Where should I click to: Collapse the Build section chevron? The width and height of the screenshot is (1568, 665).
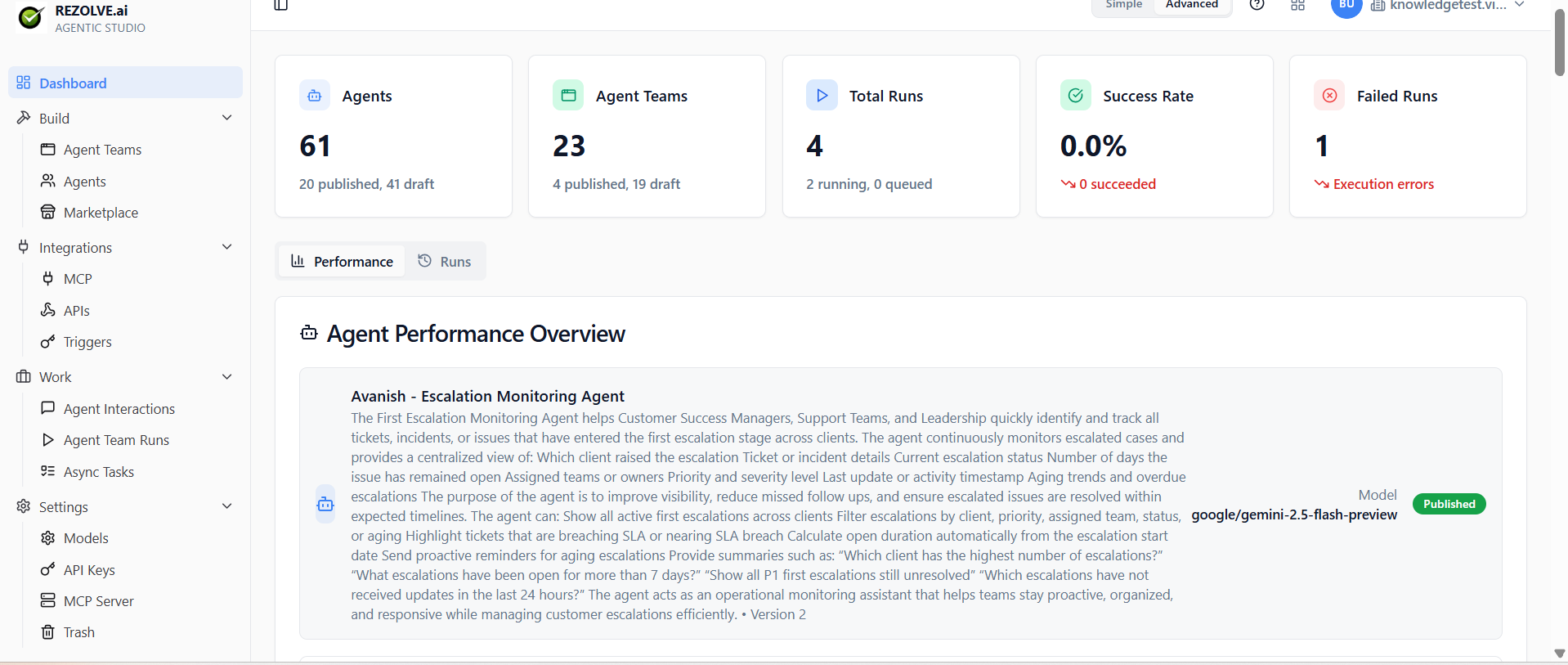227,118
